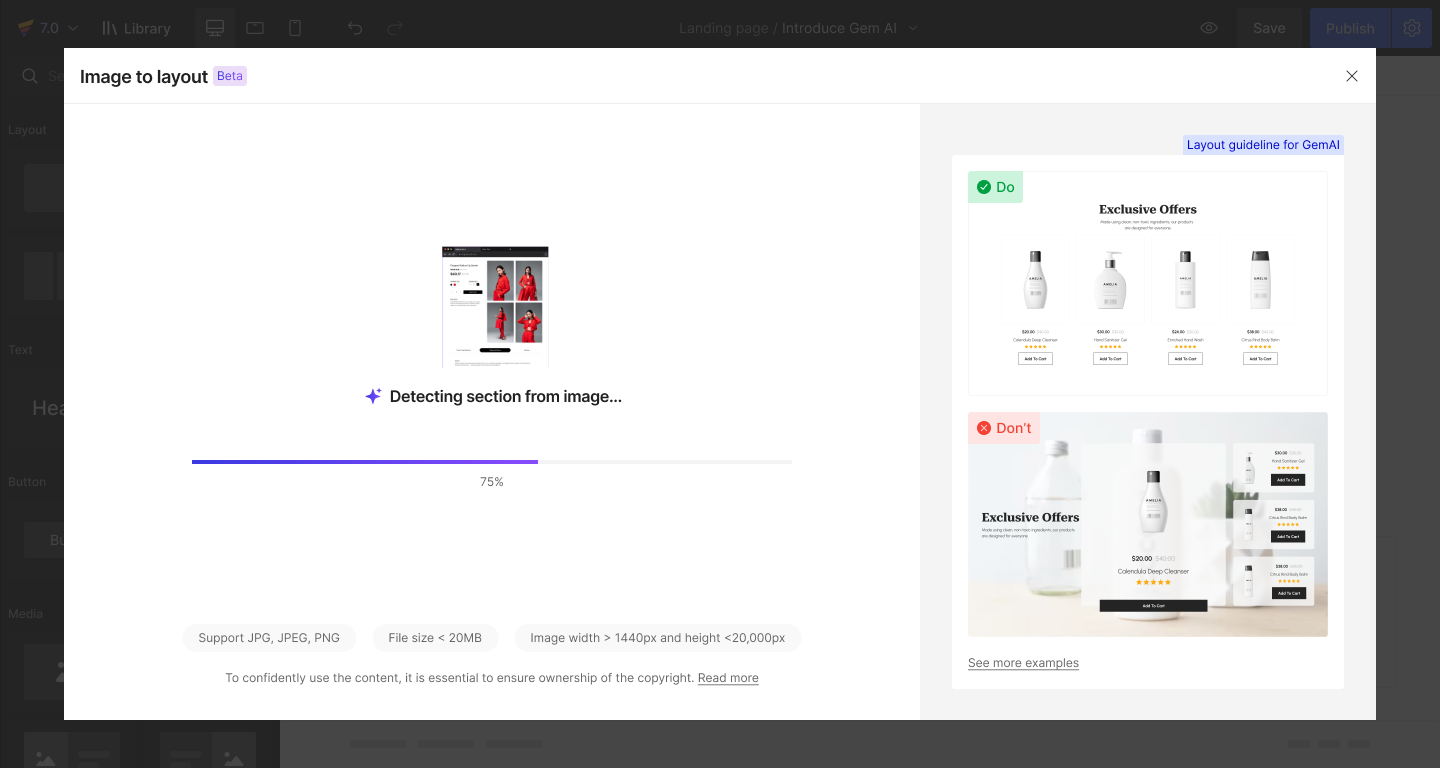Click the Layout guideline for GemAI label
The width and height of the screenshot is (1440, 768).
point(1263,145)
